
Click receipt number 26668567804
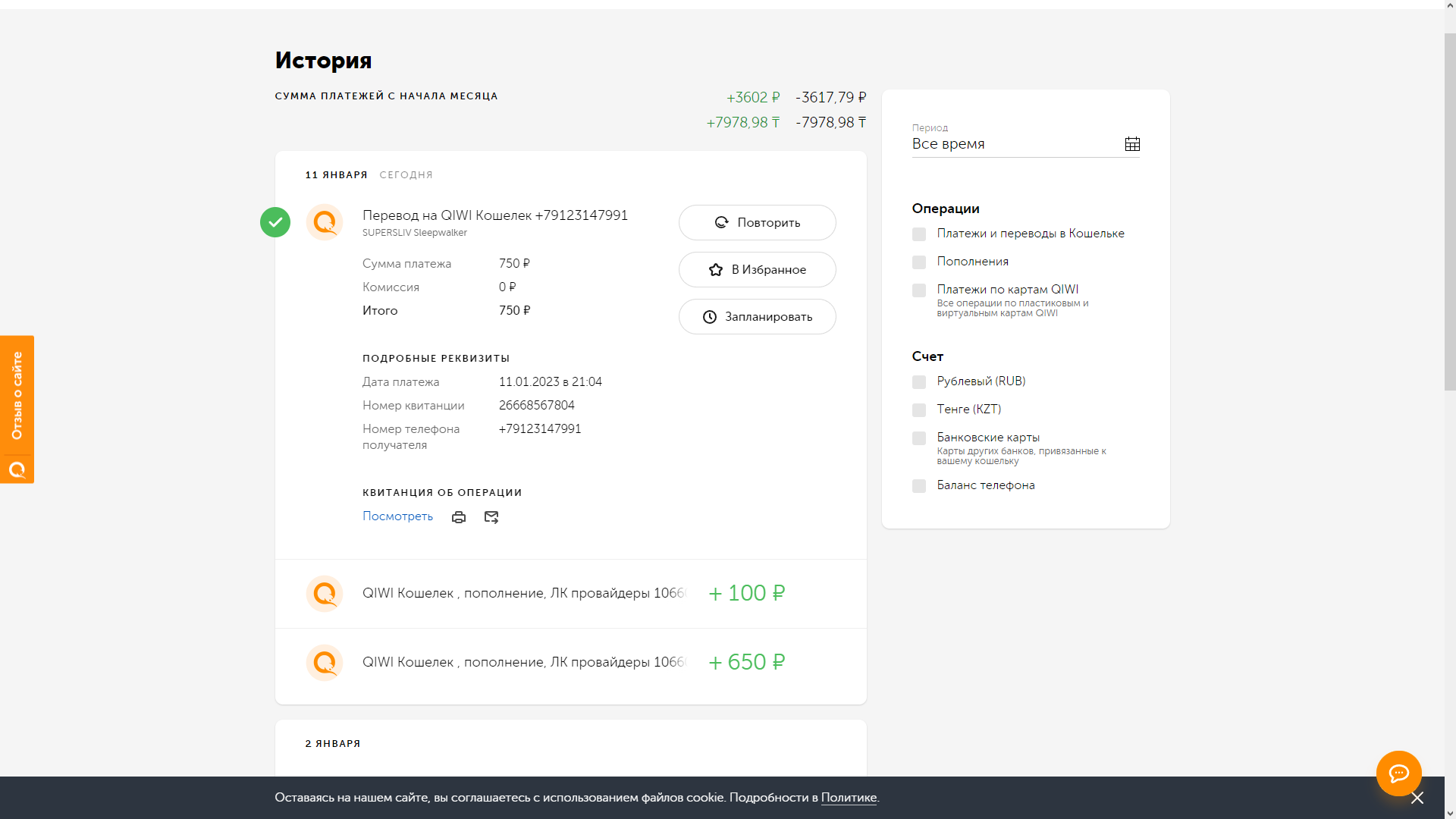coord(537,406)
